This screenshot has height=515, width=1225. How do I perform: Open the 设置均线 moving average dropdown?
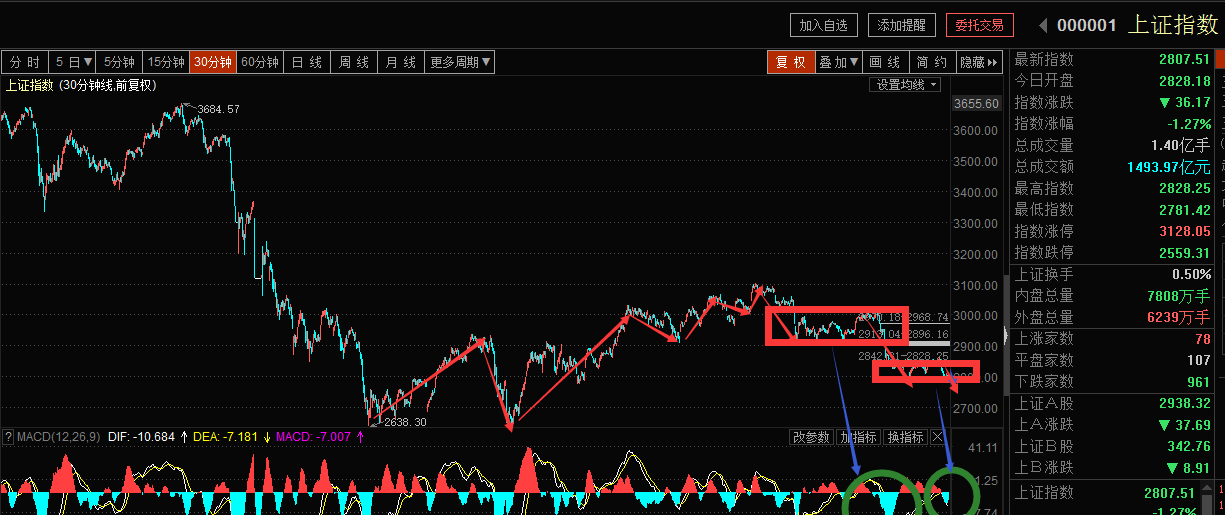(907, 85)
